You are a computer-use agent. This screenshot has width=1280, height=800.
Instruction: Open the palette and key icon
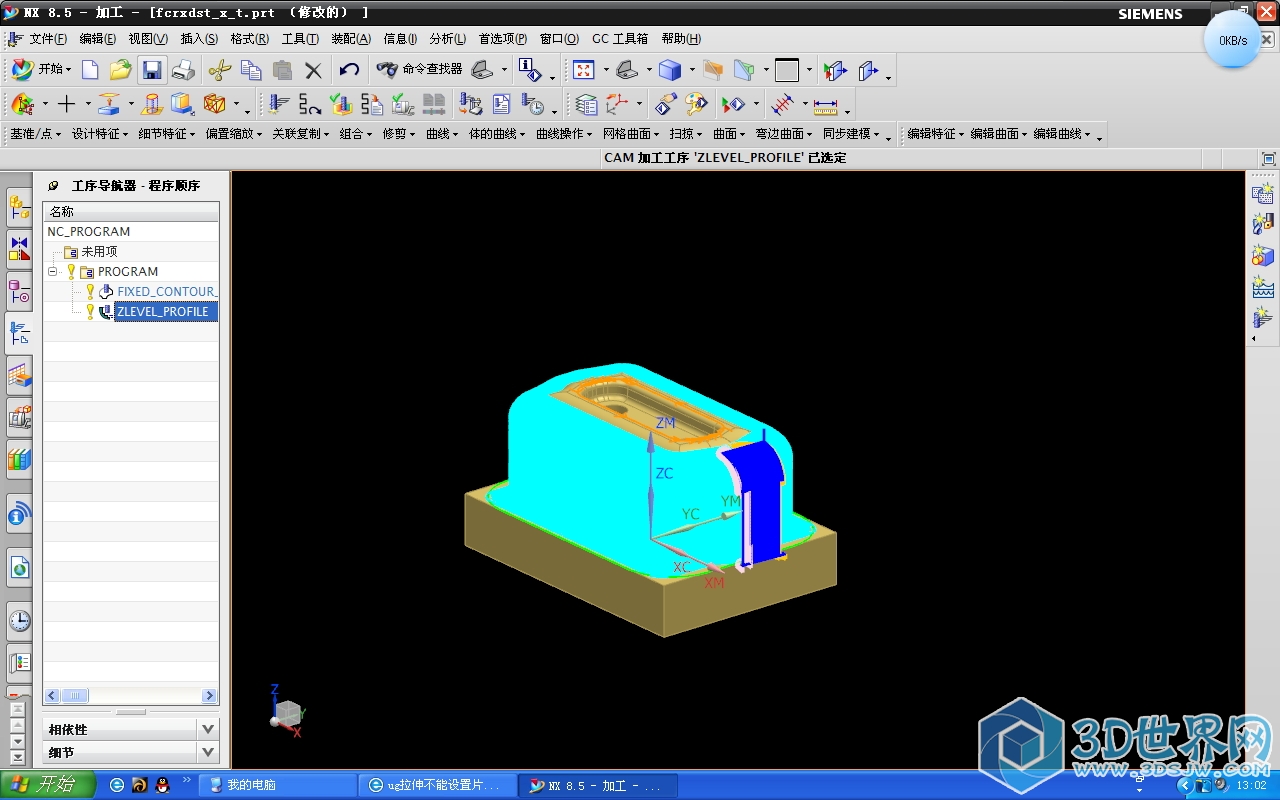(697, 104)
